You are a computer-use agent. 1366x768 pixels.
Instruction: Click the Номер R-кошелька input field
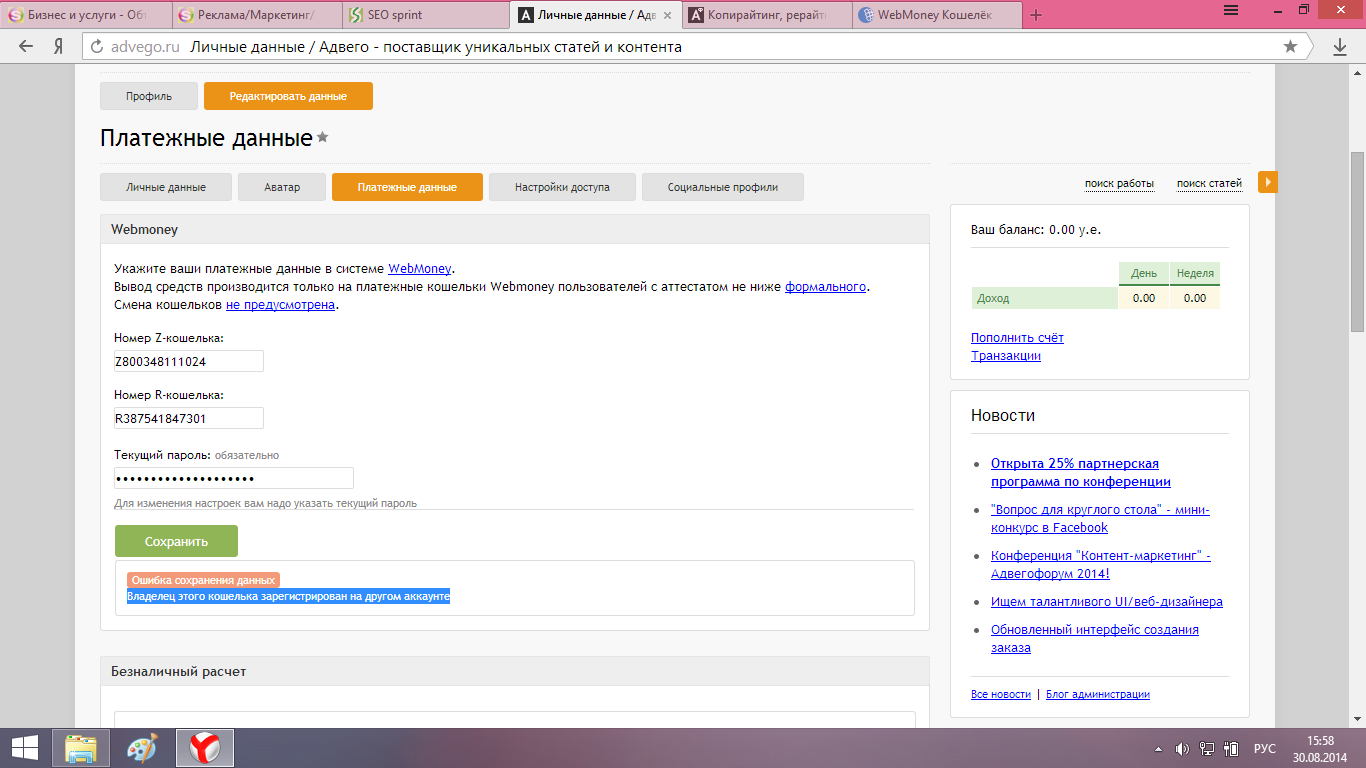pyautogui.click(x=189, y=418)
